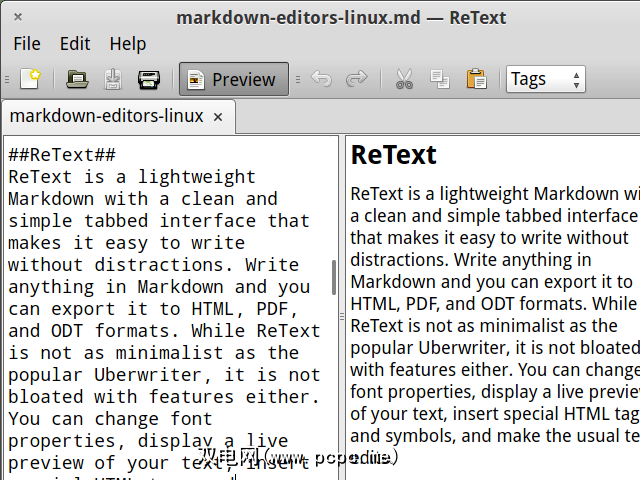The image size is (640, 480).
Task: Click the editor's vertical scrollbar handle
Action: pos(334,278)
